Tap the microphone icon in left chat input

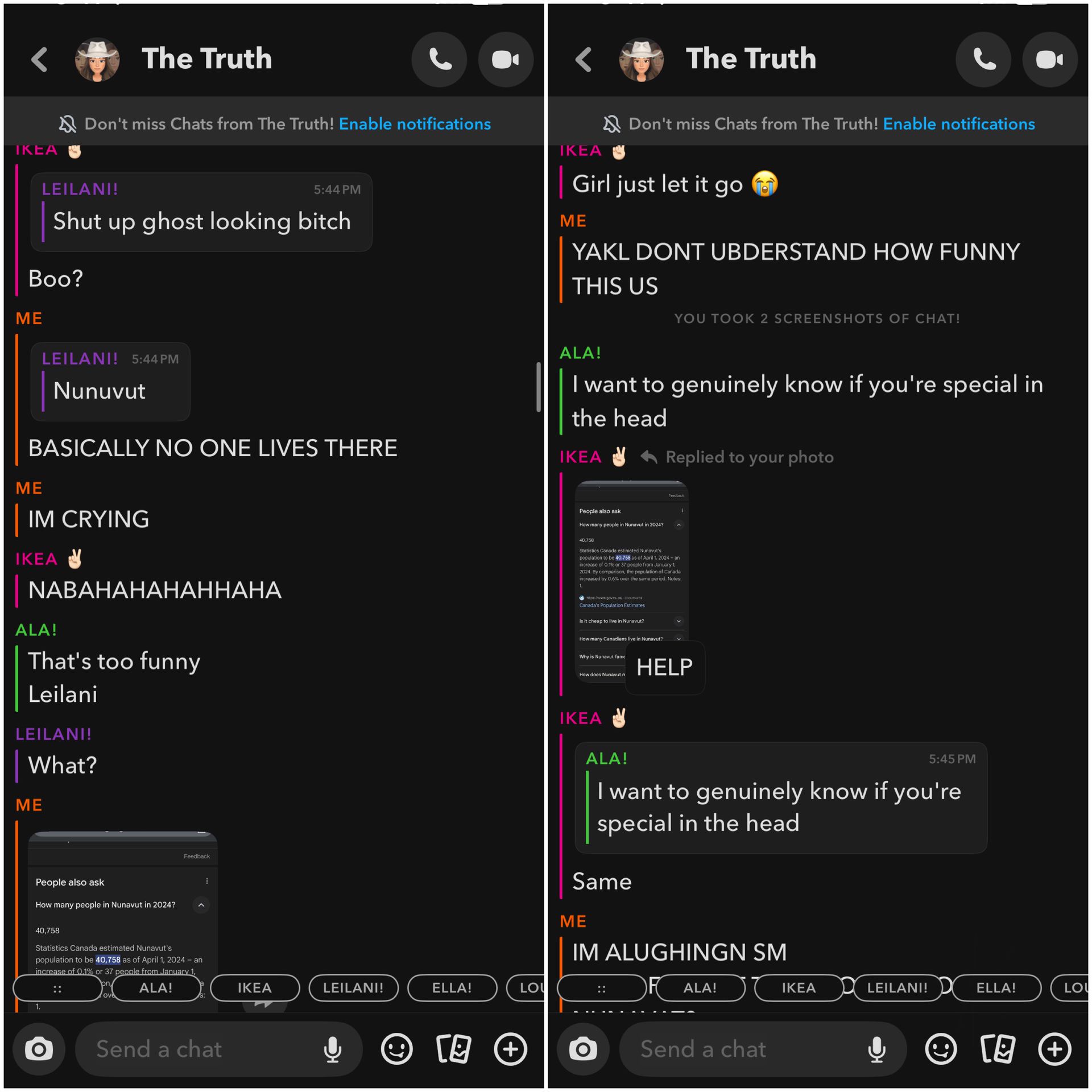(x=333, y=1049)
